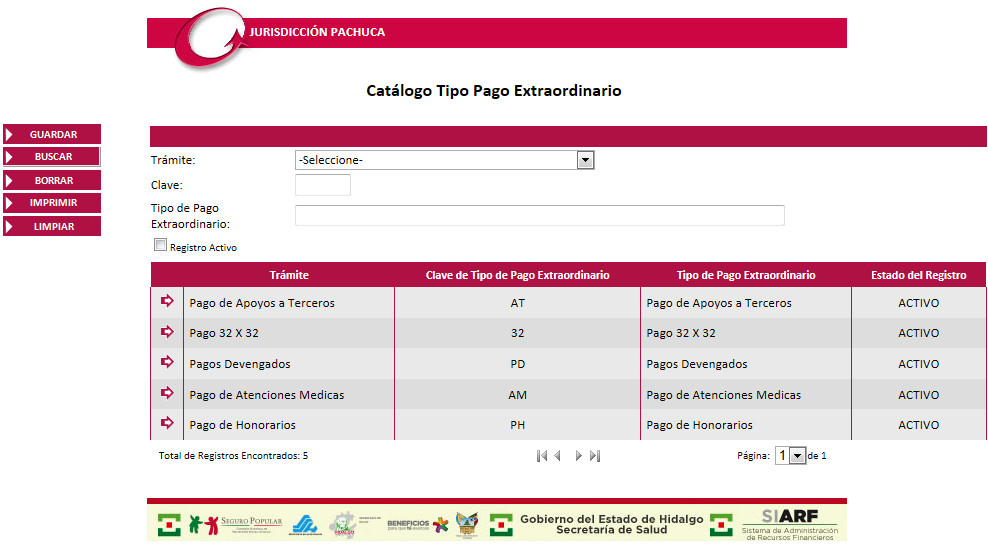Focus the Clave input field
Viewport: 988px width, 544px height.
click(323, 185)
